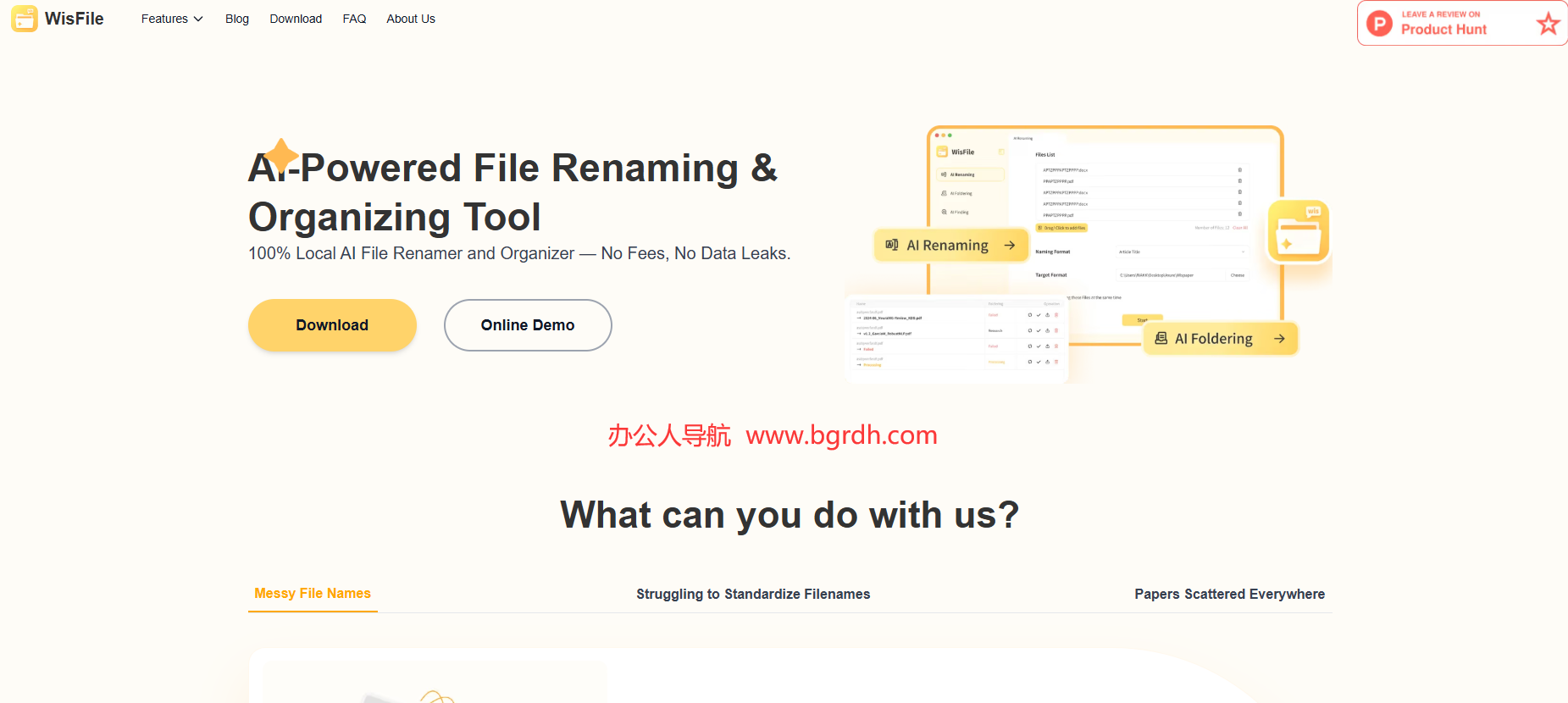This screenshot has height=703, width=1568.
Task: Open the FAQ menu item
Action: pyautogui.click(x=354, y=19)
